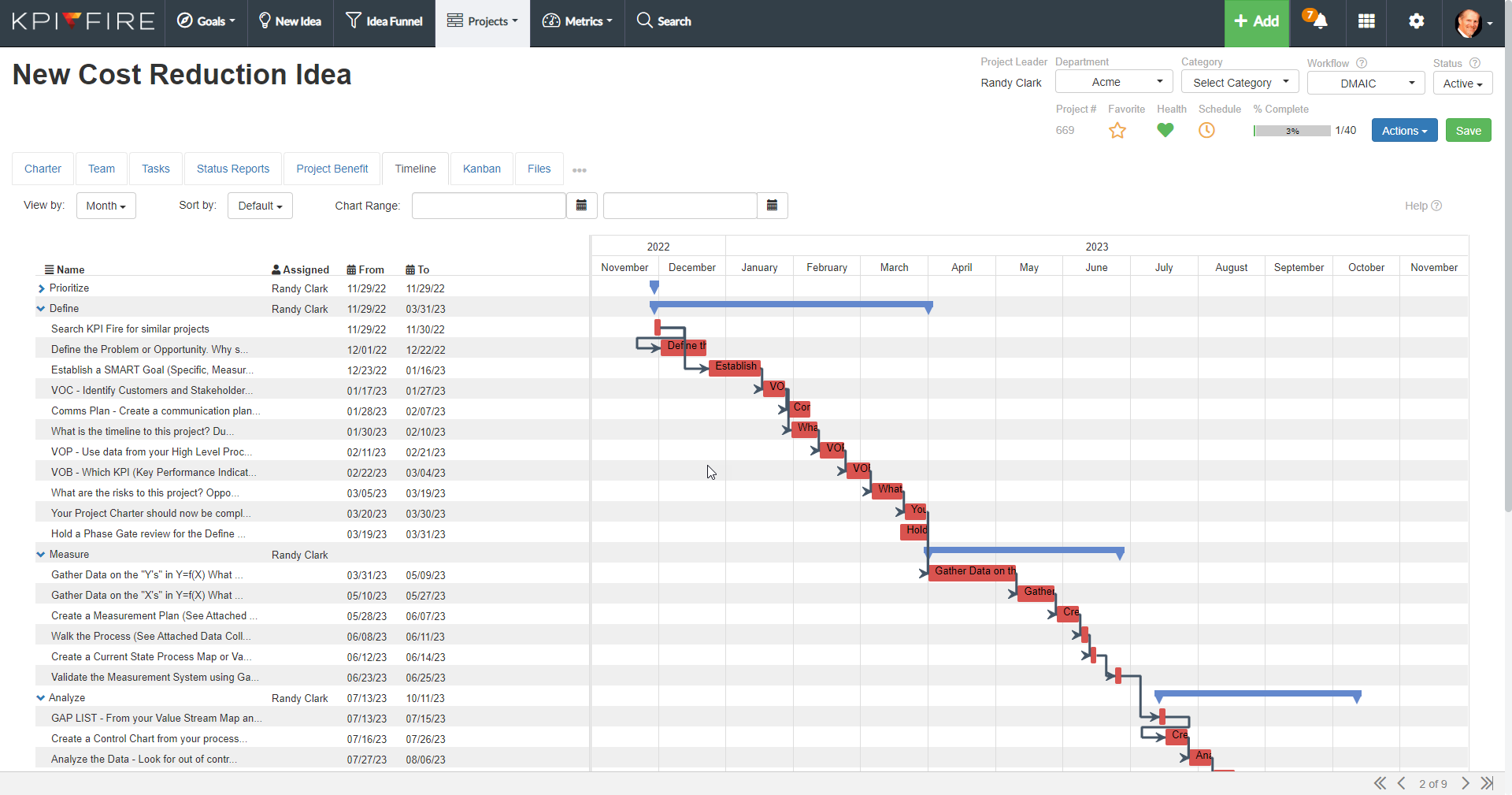Open the Charter tab

tap(43, 169)
